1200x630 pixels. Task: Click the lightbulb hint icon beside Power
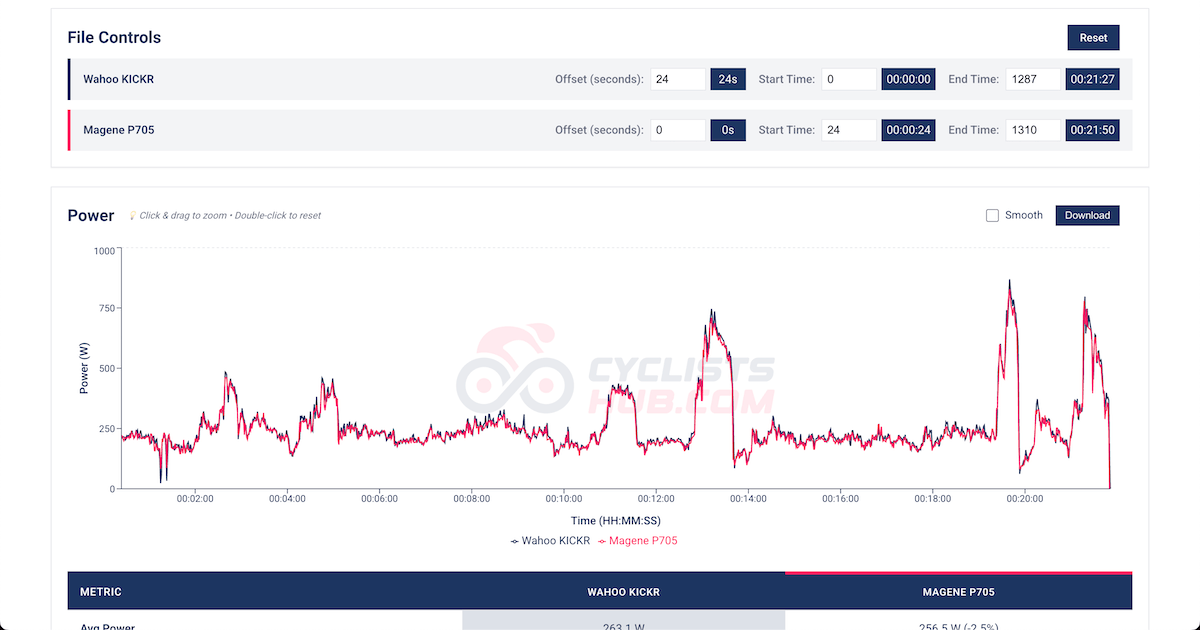(132, 216)
